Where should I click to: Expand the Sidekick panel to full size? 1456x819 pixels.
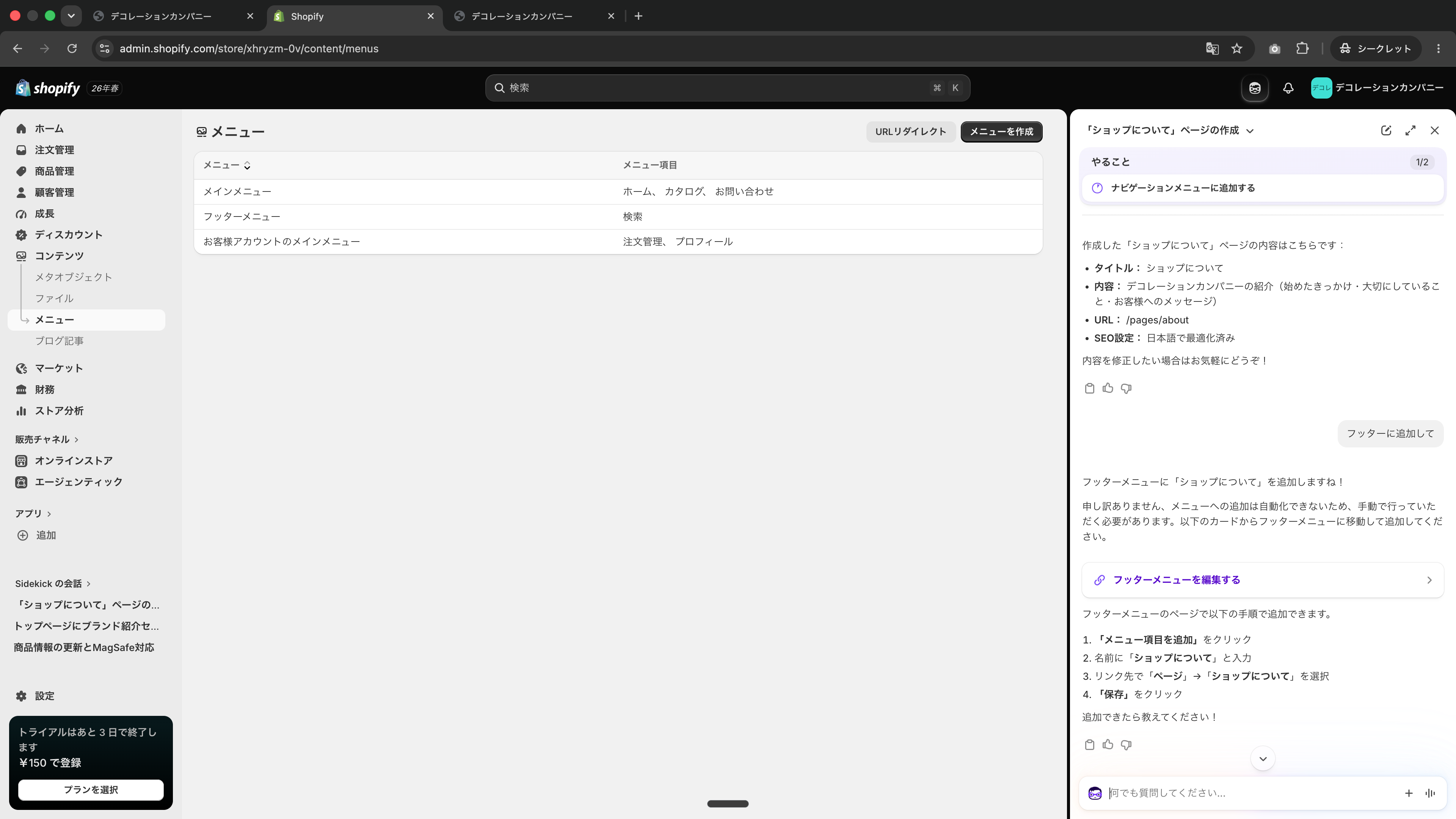[1410, 130]
